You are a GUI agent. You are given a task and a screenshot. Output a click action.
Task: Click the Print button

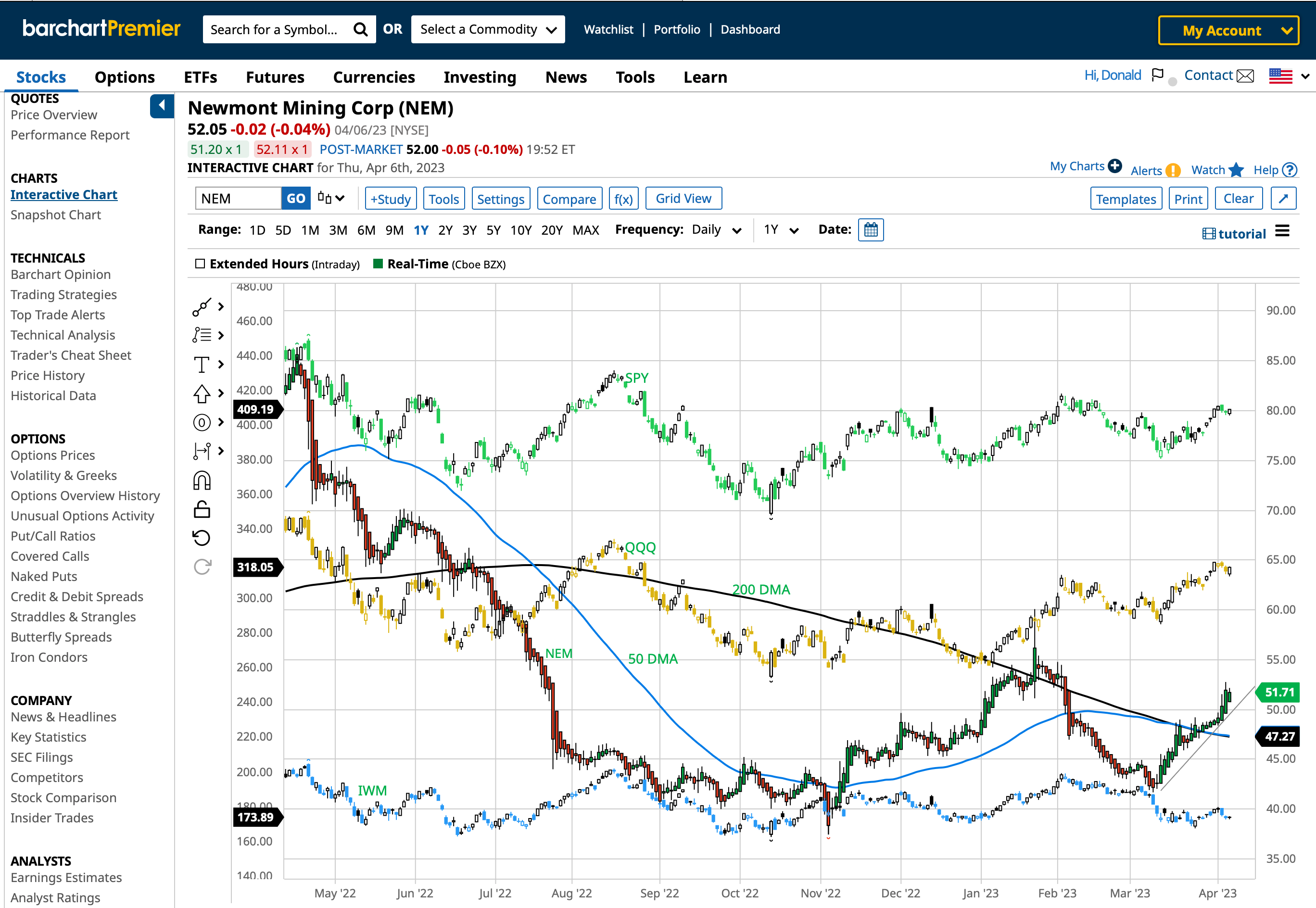[x=1188, y=199]
